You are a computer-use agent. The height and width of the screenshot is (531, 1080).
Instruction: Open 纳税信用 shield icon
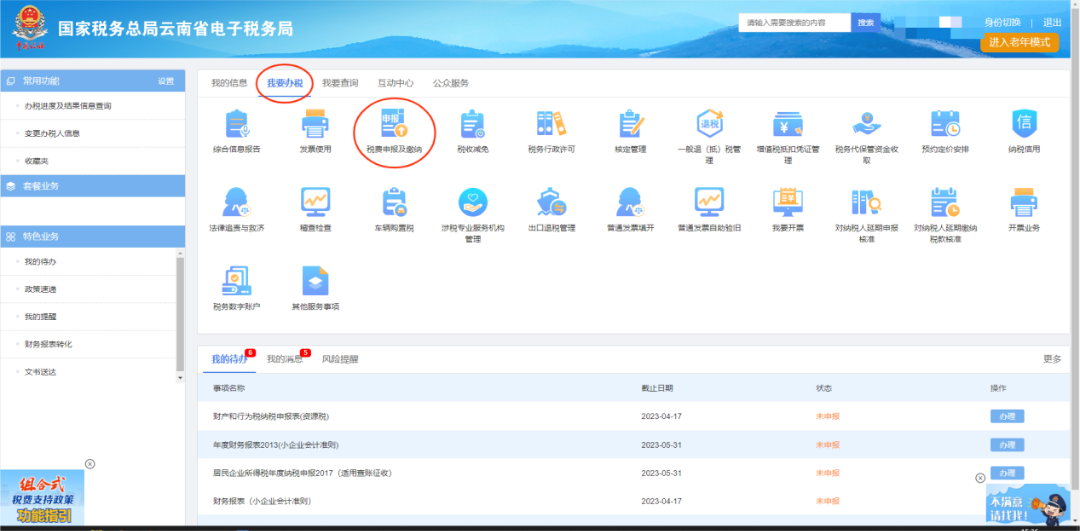(1024, 124)
